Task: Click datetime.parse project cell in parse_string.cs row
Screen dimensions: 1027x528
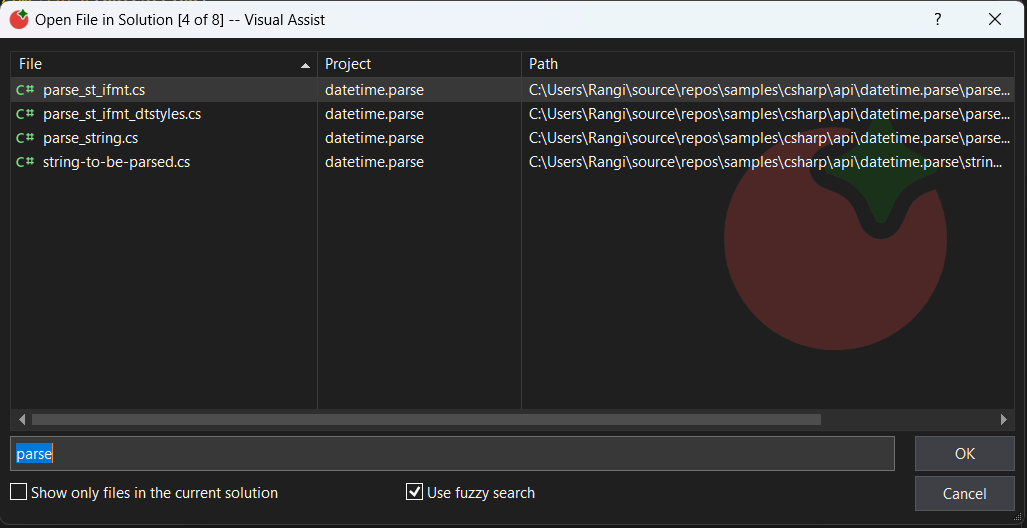Action: point(374,138)
